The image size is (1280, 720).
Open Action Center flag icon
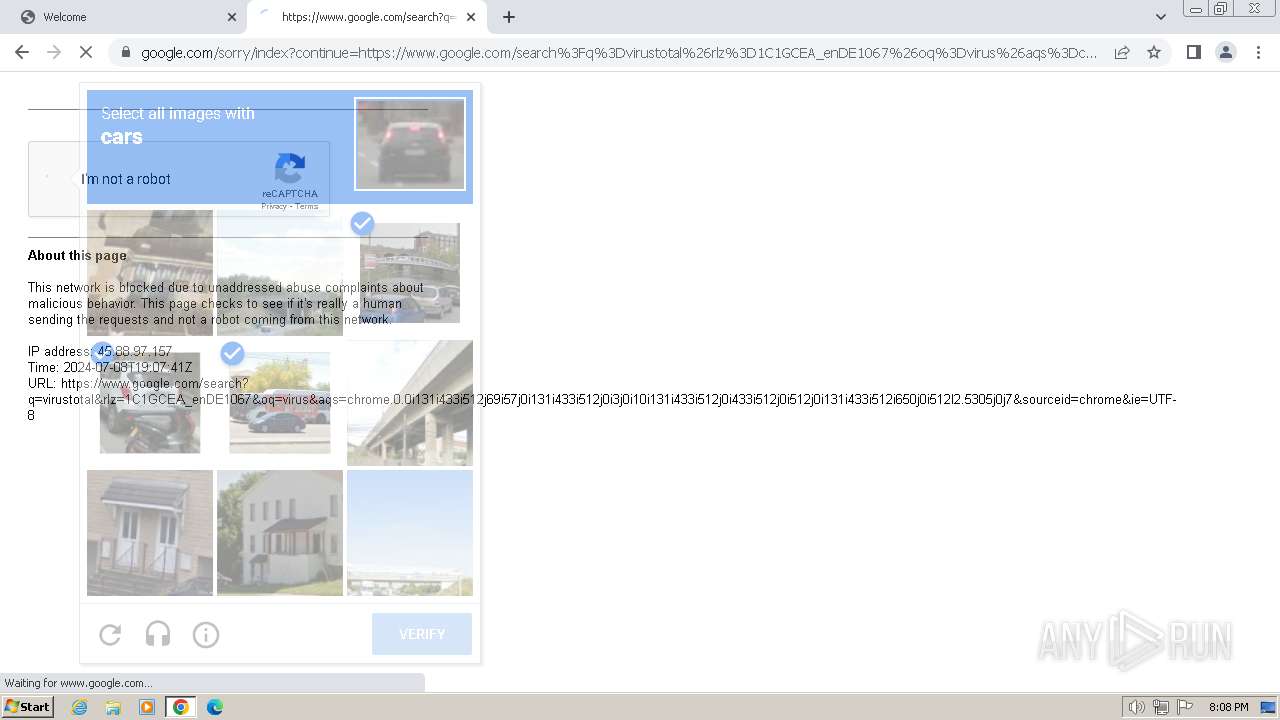1185,707
